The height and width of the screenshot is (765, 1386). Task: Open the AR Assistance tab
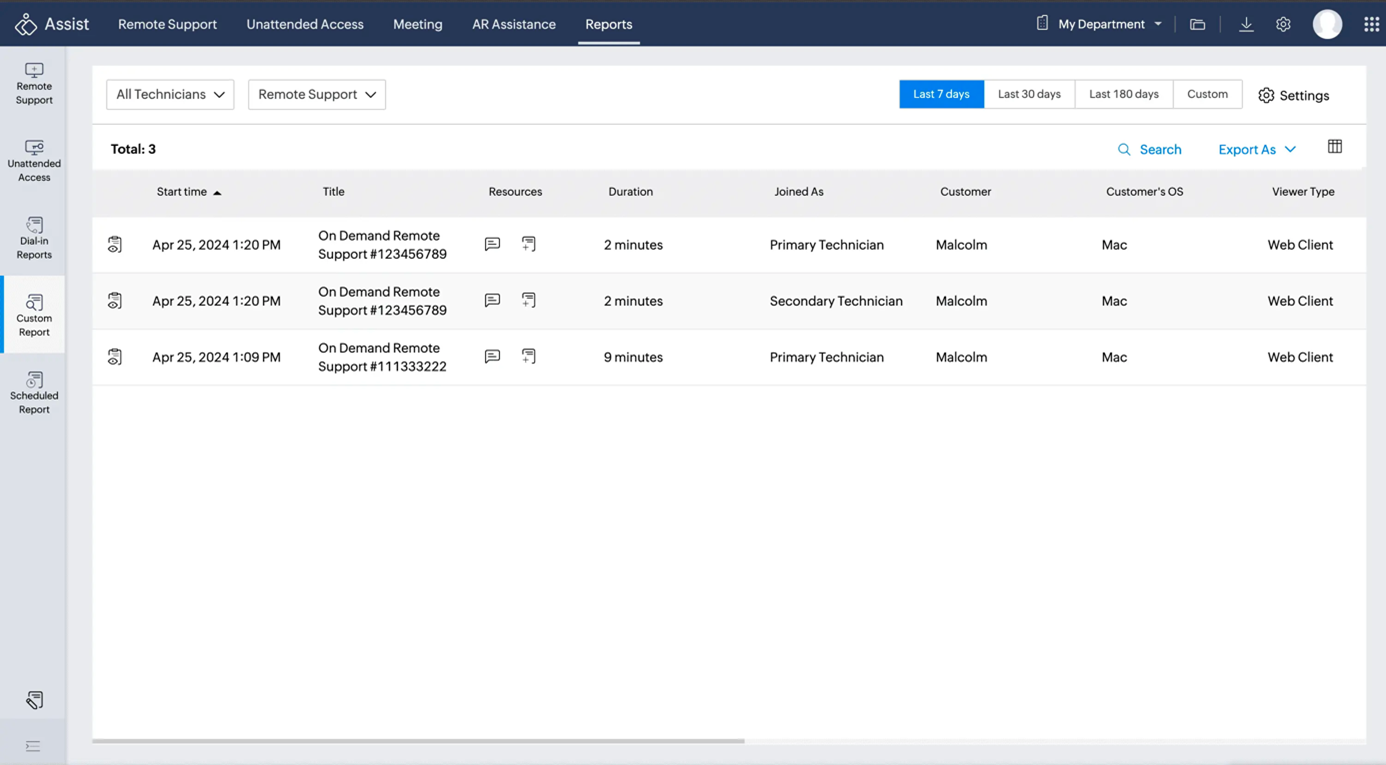click(514, 24)
